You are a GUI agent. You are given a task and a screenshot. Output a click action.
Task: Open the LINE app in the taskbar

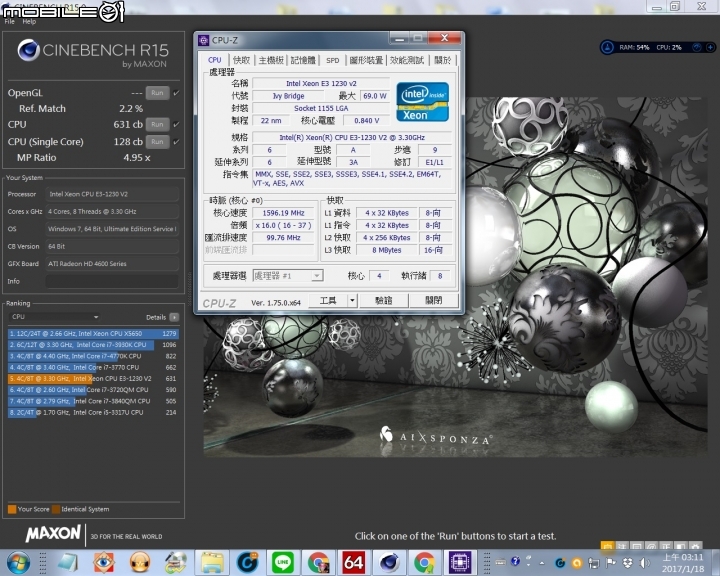click(x=282, y=563)
